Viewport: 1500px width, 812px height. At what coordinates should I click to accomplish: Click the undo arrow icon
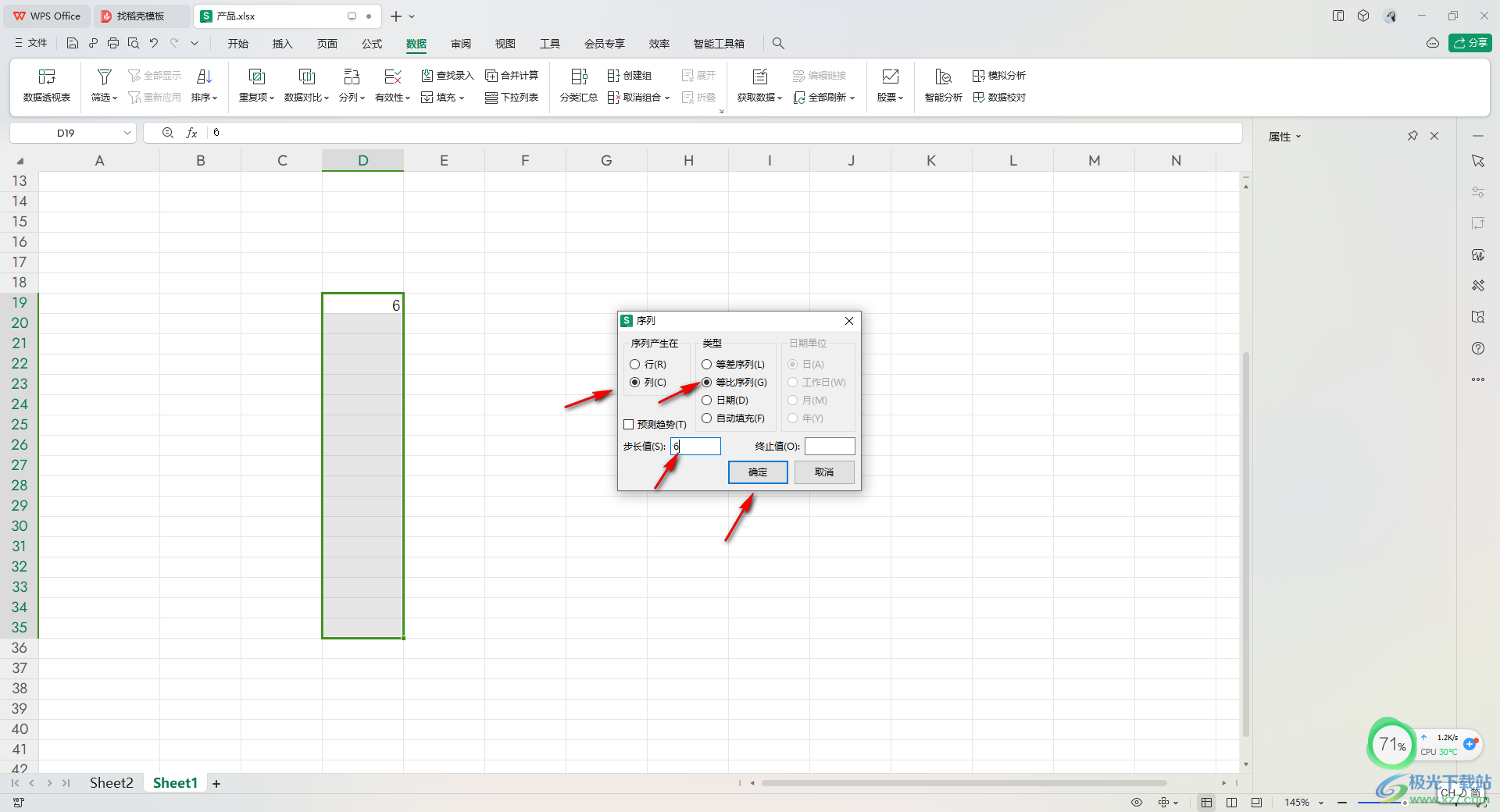[x=154, y=44]
